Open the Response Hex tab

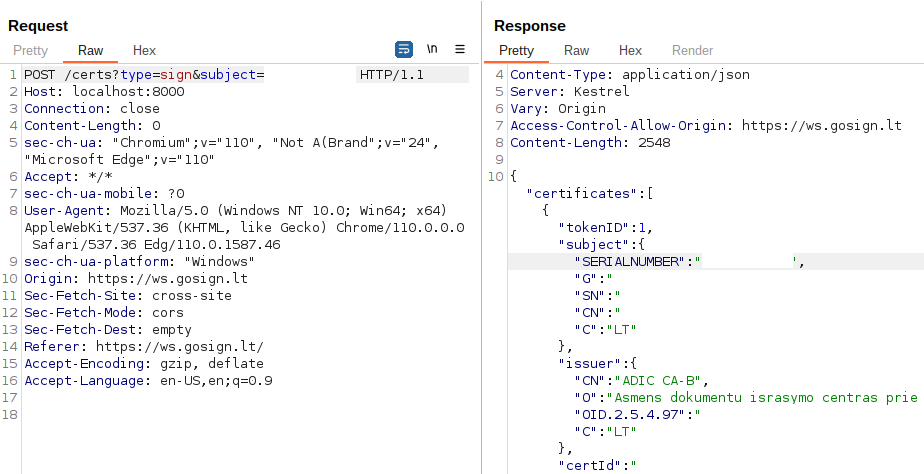(x=630, y=51)
